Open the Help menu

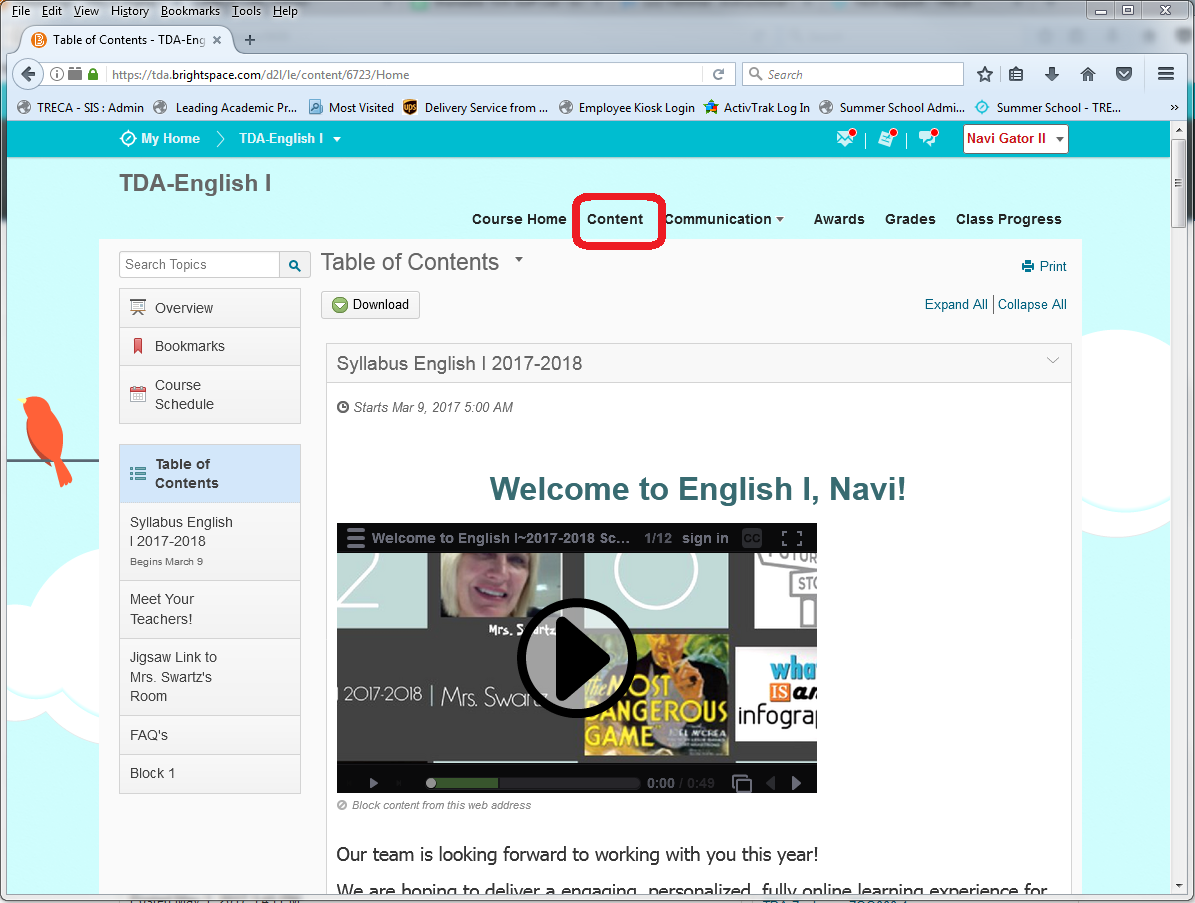pos(285,11)
